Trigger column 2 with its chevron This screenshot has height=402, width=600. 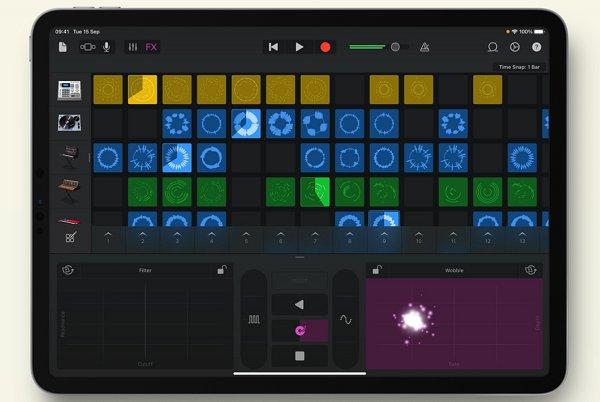coord(142,238)
